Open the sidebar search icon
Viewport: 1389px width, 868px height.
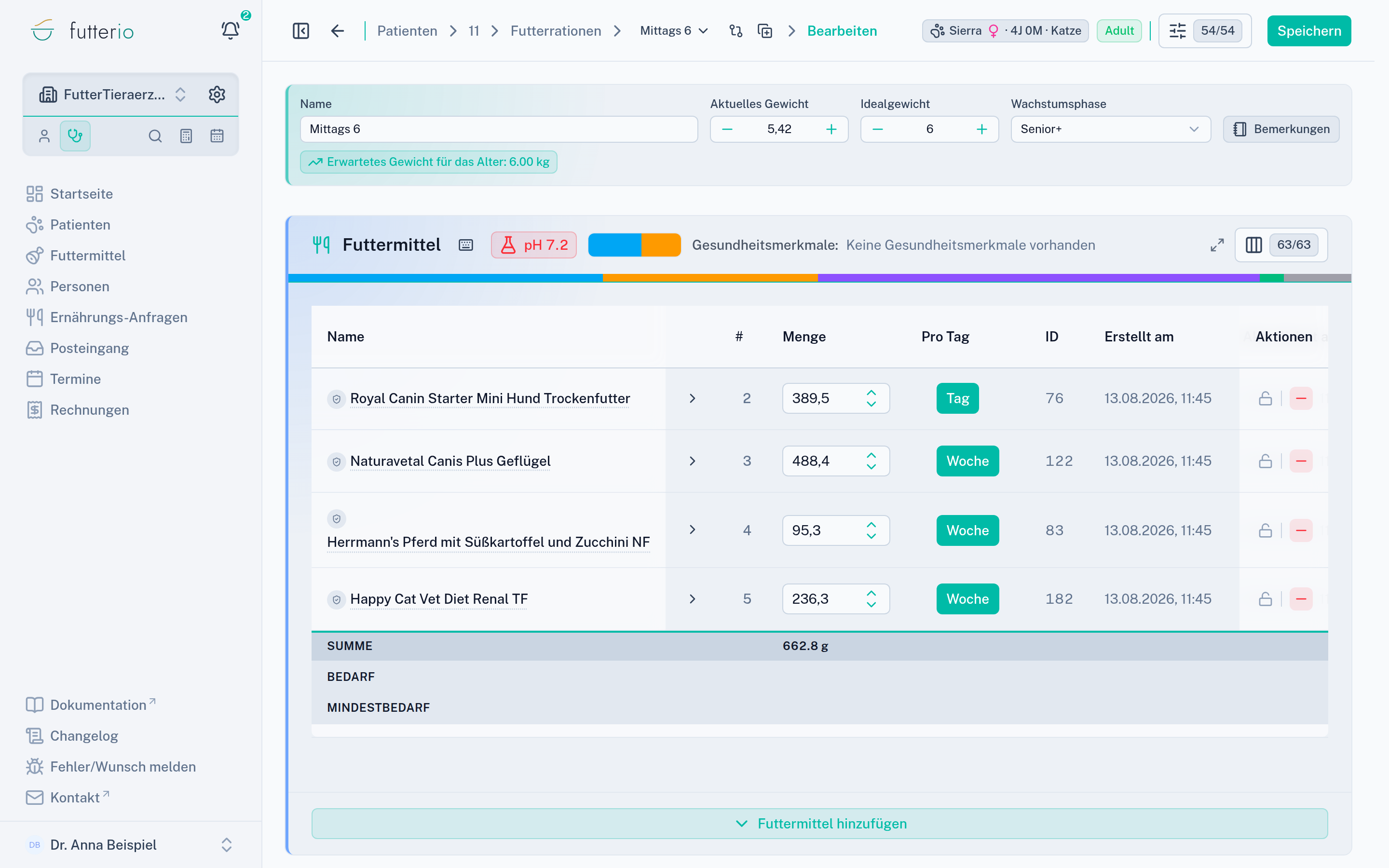[x=155, y=136]
